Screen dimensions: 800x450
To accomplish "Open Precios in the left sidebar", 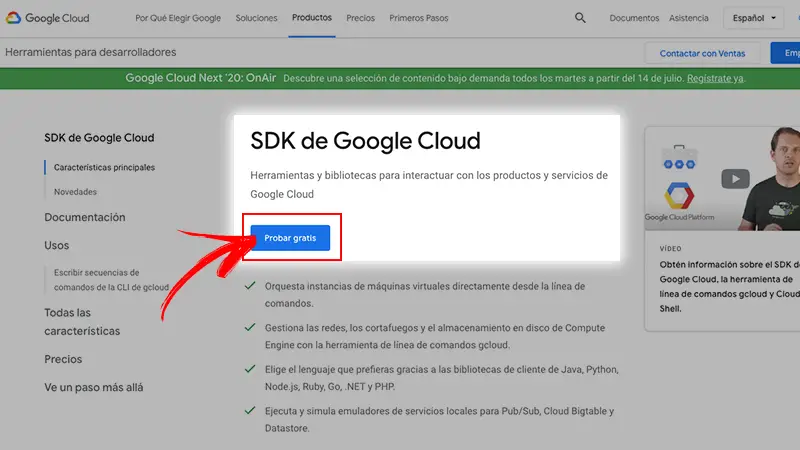I will point(63,359).
